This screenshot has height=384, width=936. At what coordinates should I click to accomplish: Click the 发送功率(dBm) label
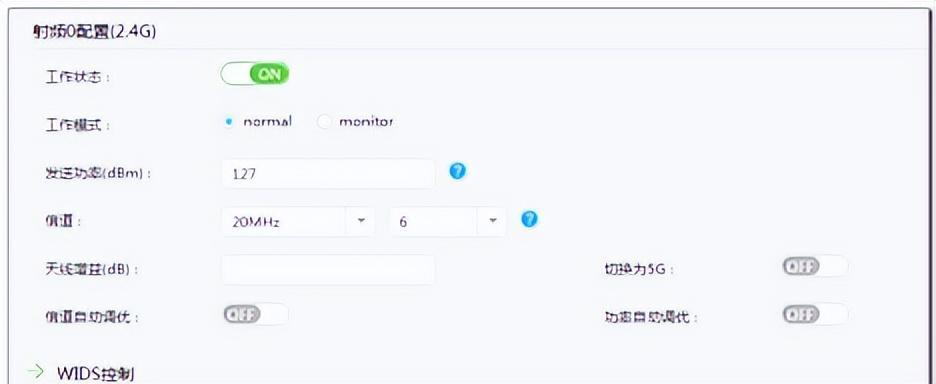click(98, 174)
